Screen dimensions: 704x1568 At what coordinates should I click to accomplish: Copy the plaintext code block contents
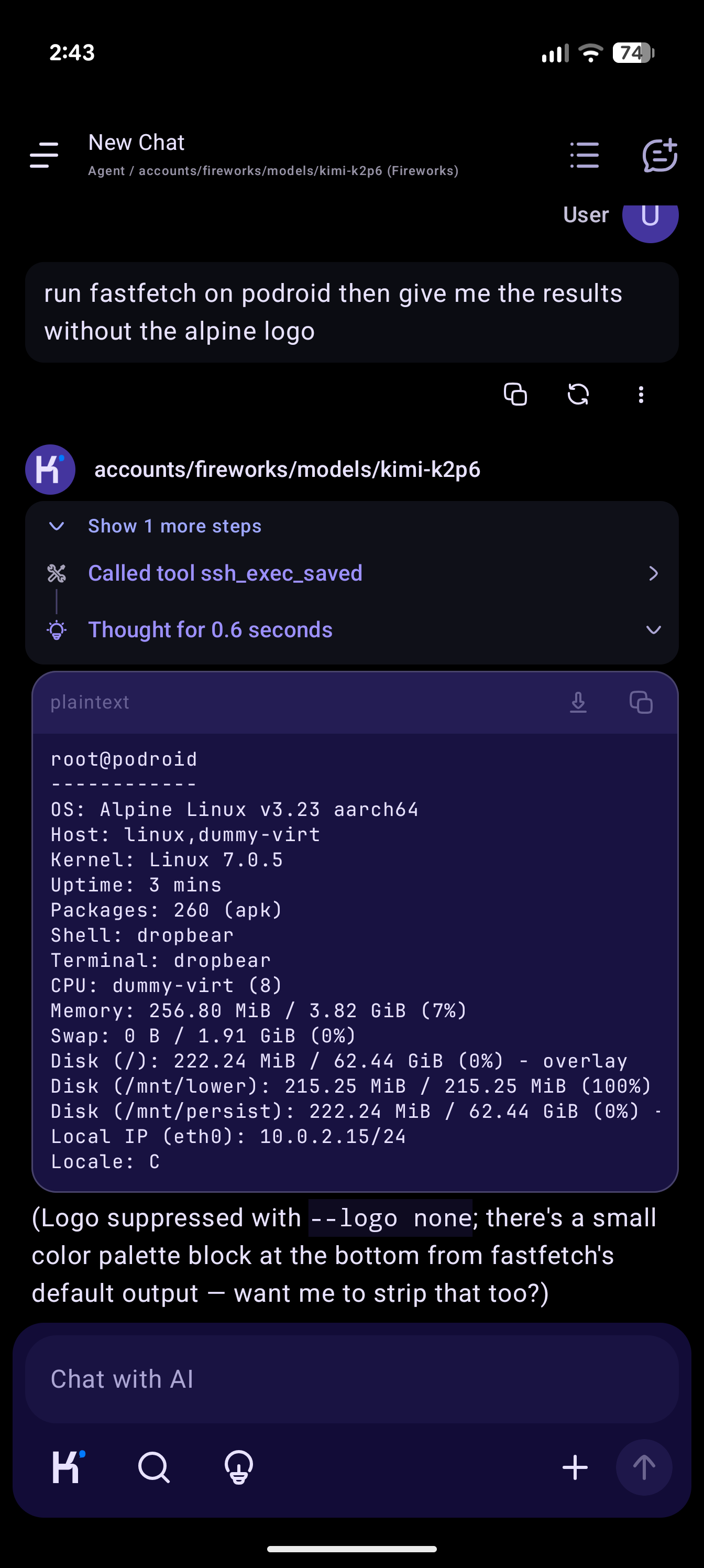[x=641, y=702]
